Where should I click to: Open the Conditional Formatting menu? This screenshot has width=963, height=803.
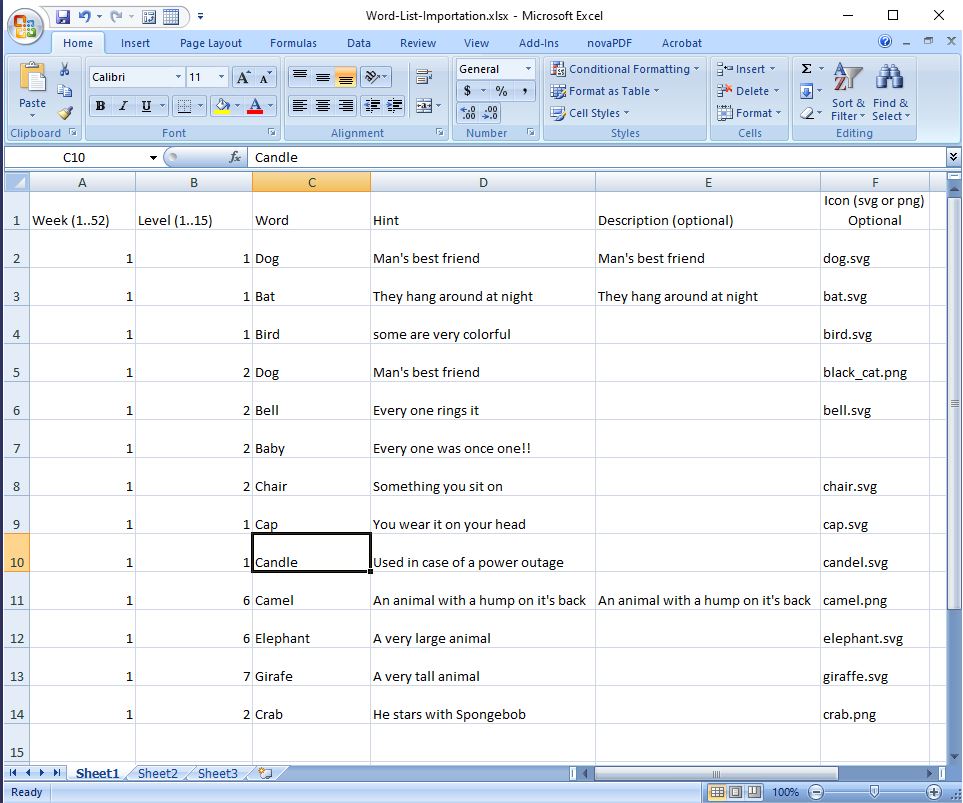[625, 69]
